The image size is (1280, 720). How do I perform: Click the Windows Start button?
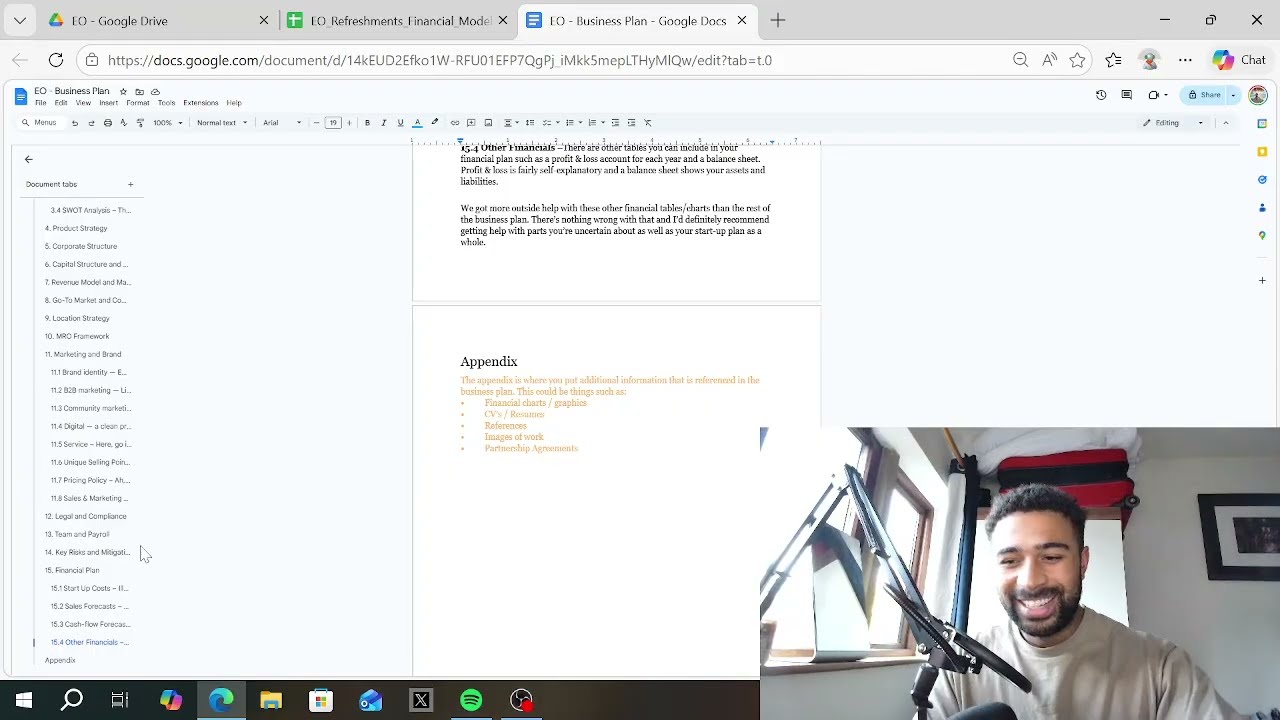click(24, 700)
